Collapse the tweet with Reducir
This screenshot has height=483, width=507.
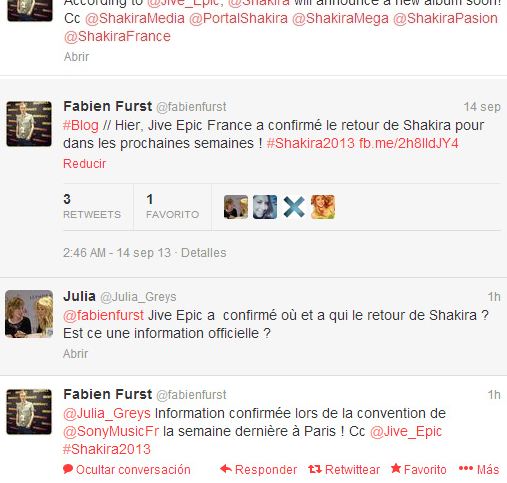tap(84, 164)
